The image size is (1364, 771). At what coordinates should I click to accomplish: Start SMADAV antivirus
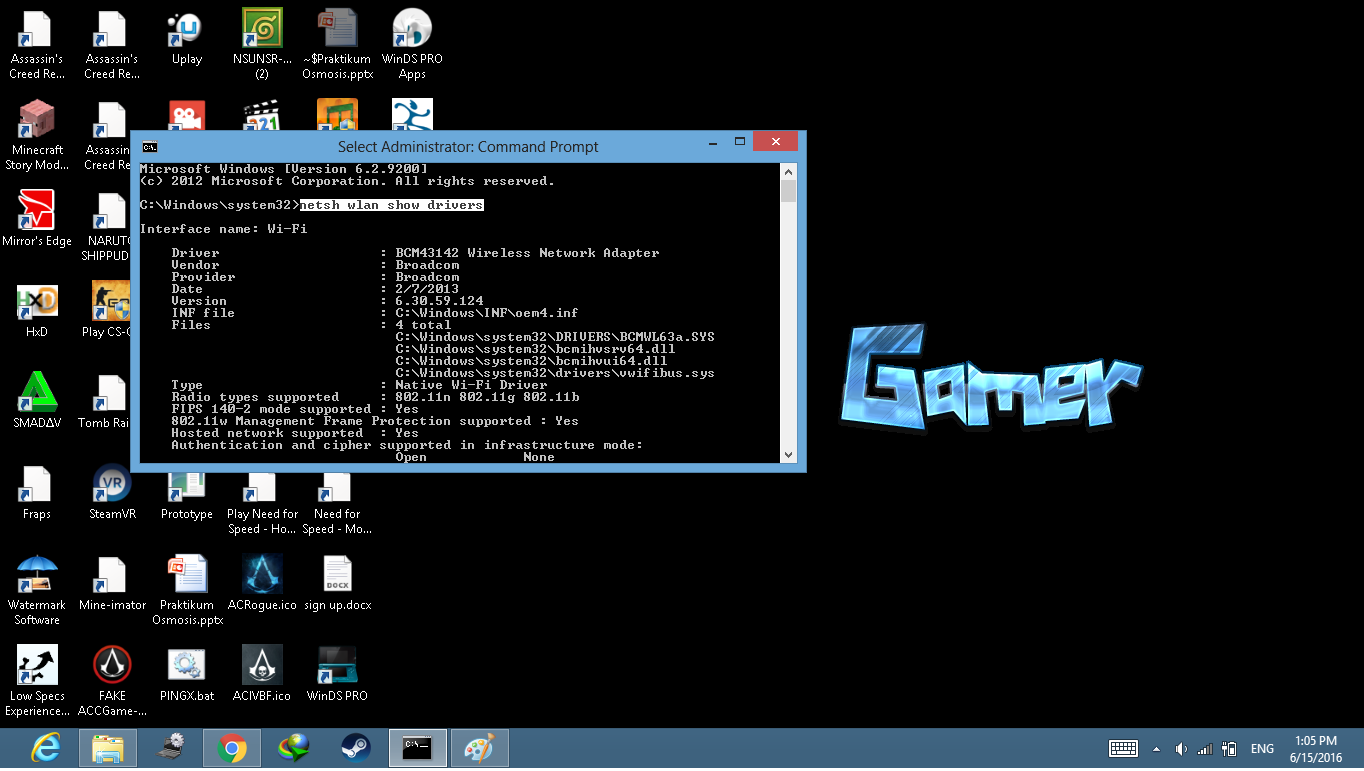coord(36,391)
